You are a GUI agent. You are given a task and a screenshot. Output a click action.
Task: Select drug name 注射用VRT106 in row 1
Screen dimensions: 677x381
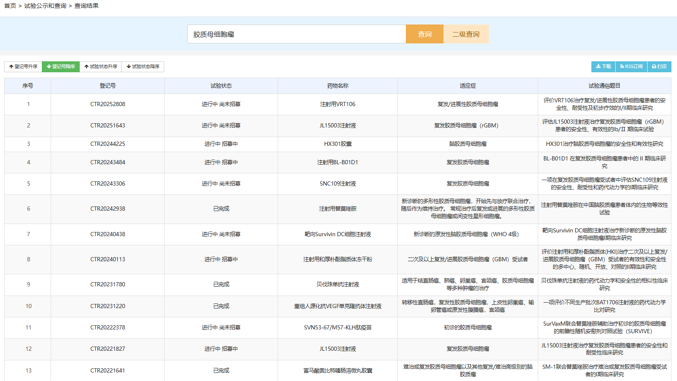pos(338,104)
